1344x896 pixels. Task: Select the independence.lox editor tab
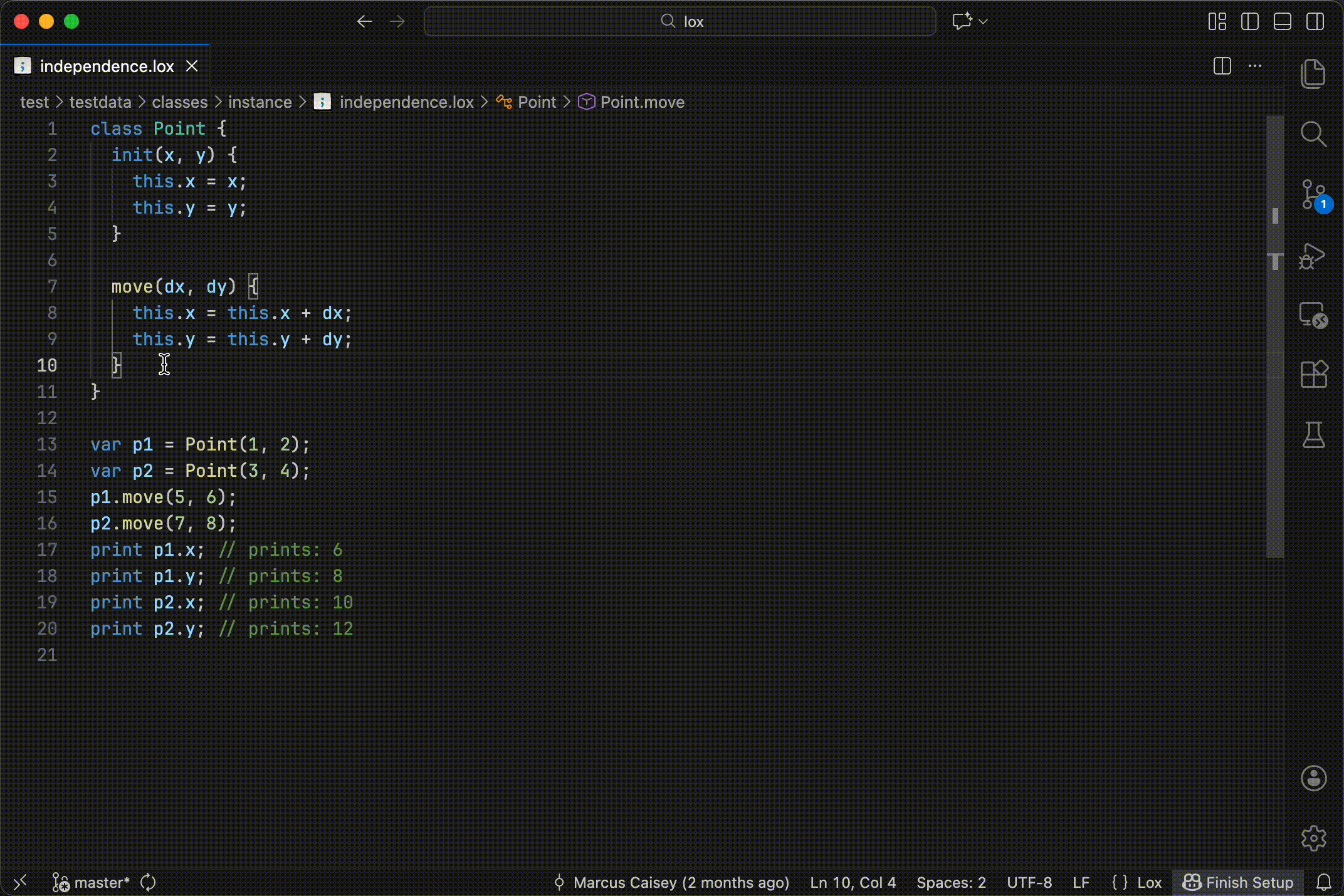pyautogui.click(x=107, y=66)
